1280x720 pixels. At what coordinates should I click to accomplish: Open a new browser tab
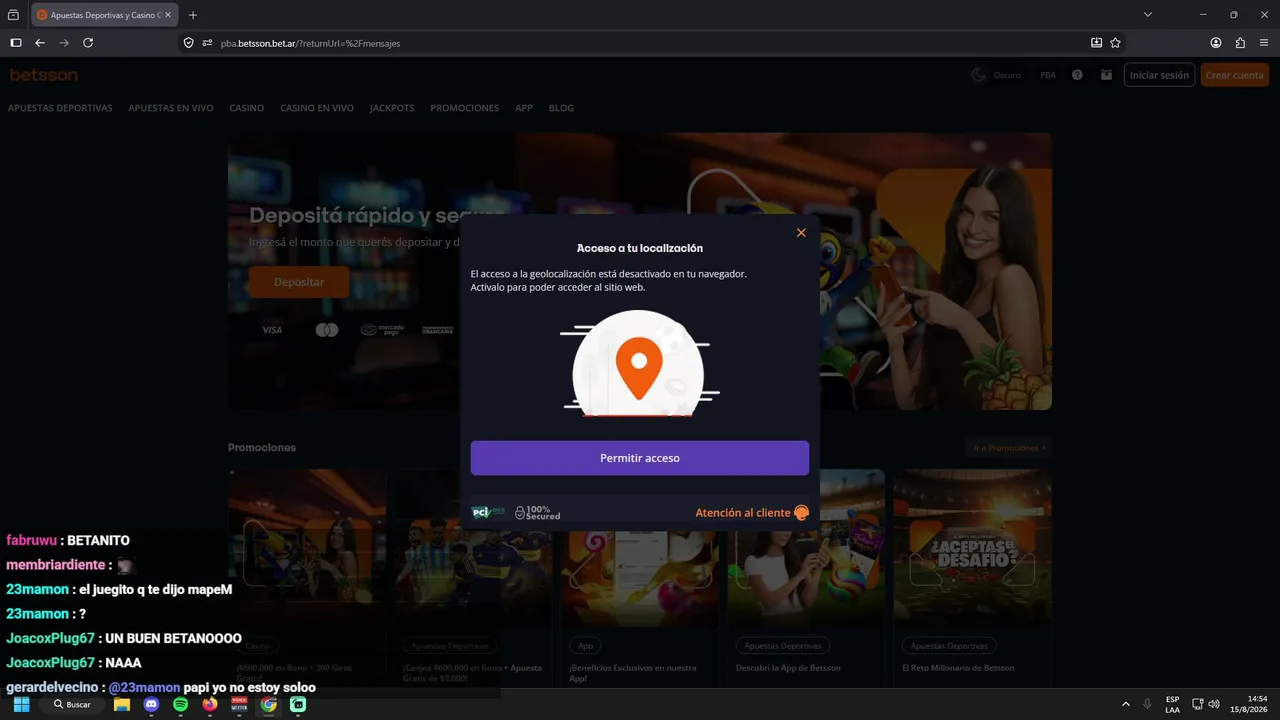tap(193, 15)
